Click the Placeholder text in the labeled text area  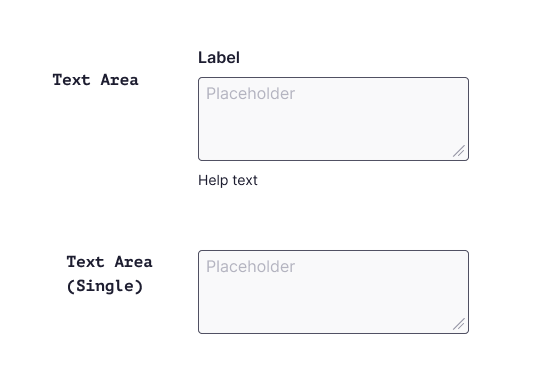point(250,94)
